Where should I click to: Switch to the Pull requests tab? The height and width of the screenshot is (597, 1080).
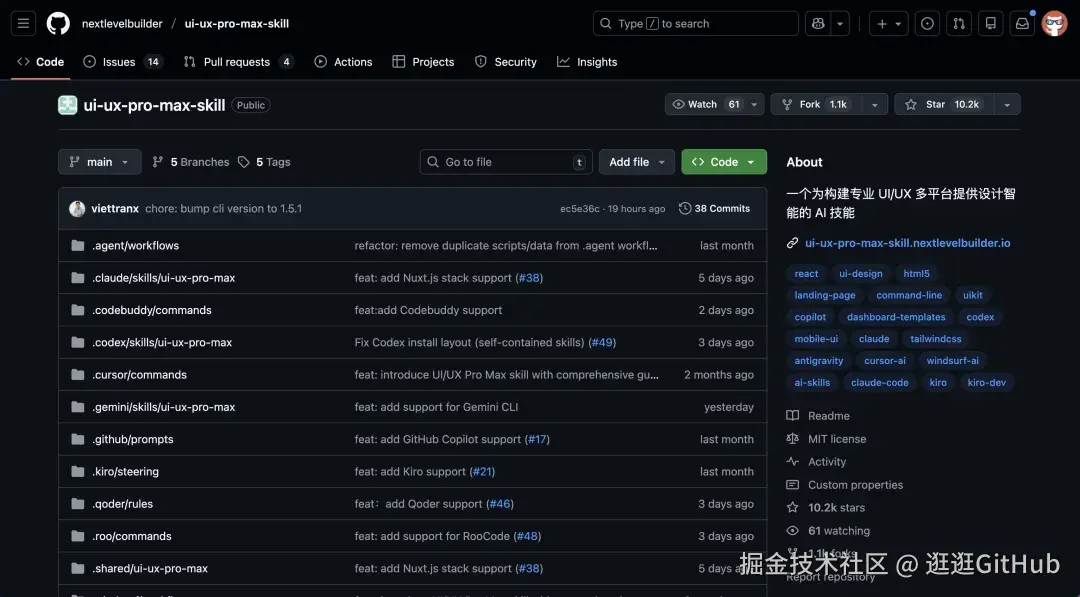tap(238, 62)
